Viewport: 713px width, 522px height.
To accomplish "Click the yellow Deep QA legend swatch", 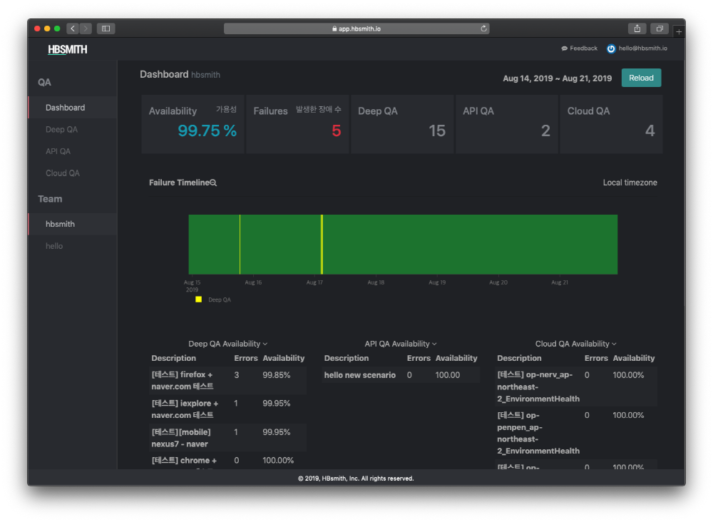I will coord(199,299).
